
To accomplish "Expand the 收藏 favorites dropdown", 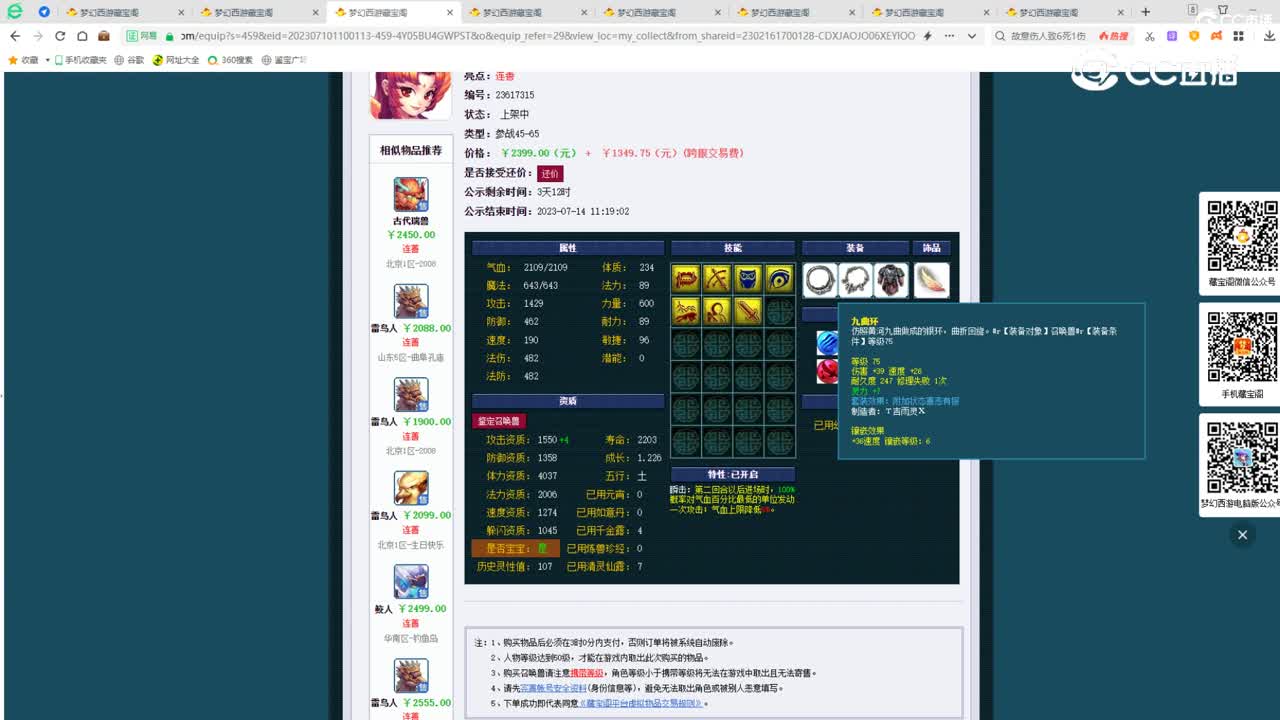I will click(46, 58).
